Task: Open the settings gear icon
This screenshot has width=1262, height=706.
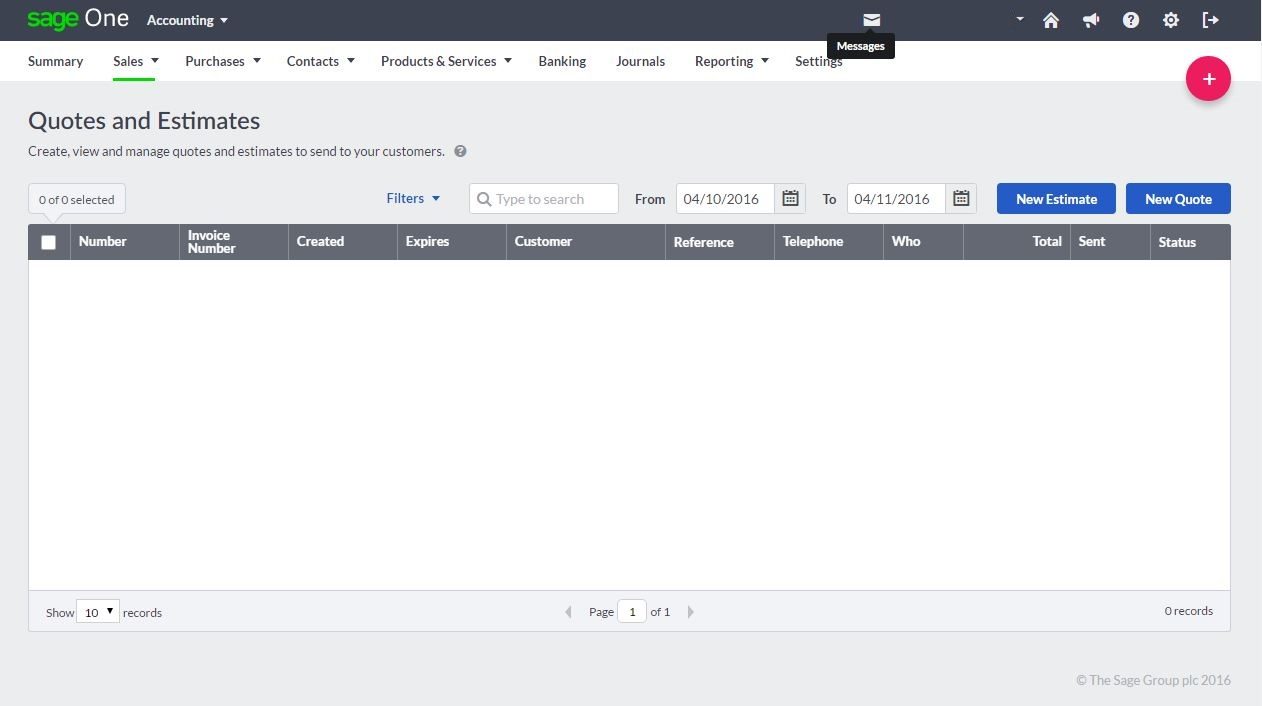Action: point(1170,20)
